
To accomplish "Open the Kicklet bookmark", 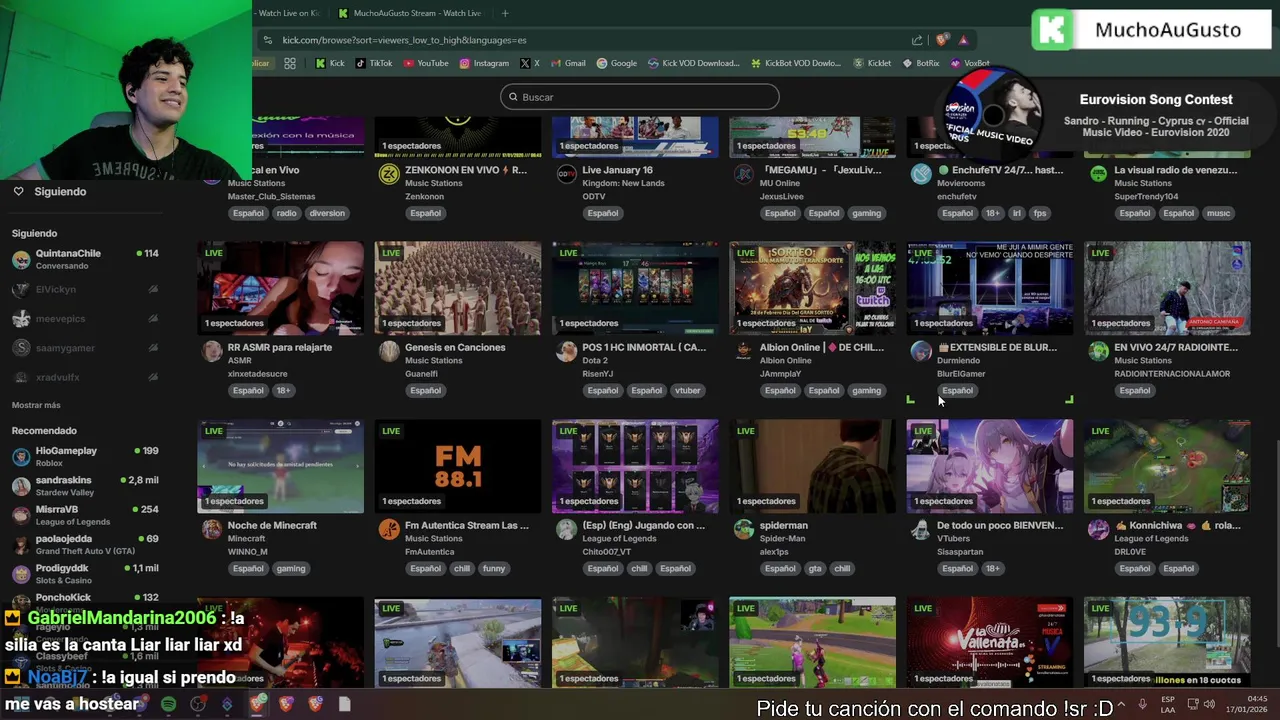I will [873, 63].
